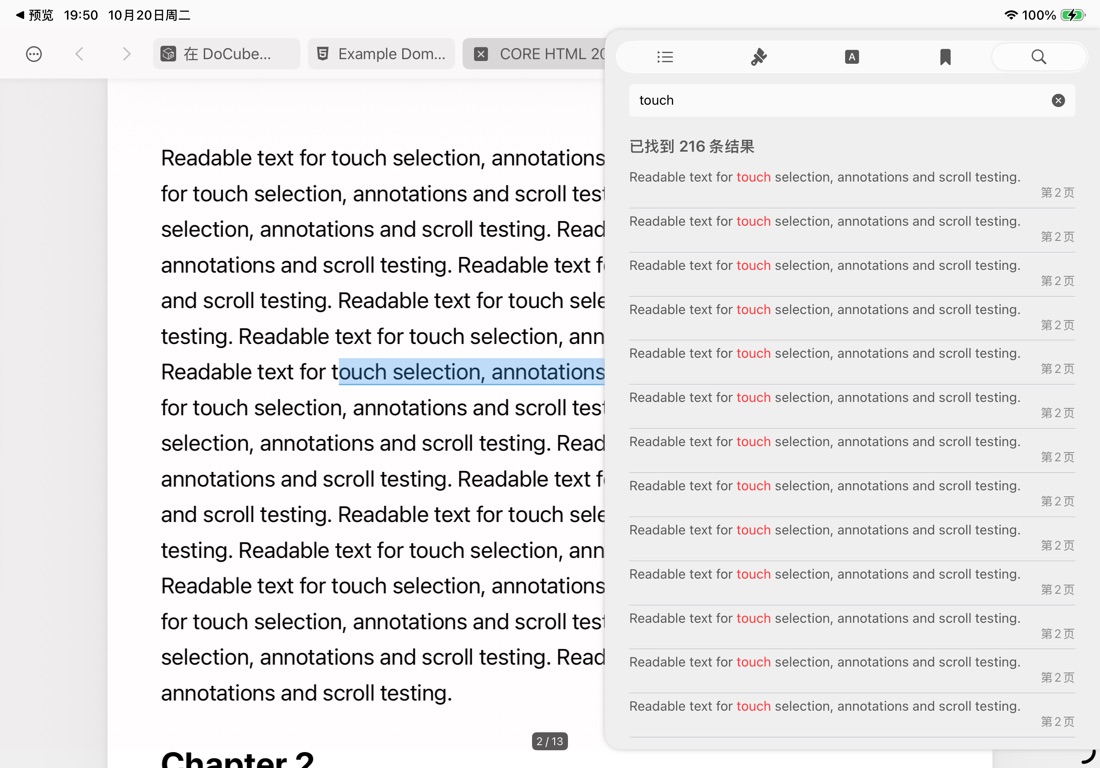Click the 2 / 13 page indicator

click(549, 741)
